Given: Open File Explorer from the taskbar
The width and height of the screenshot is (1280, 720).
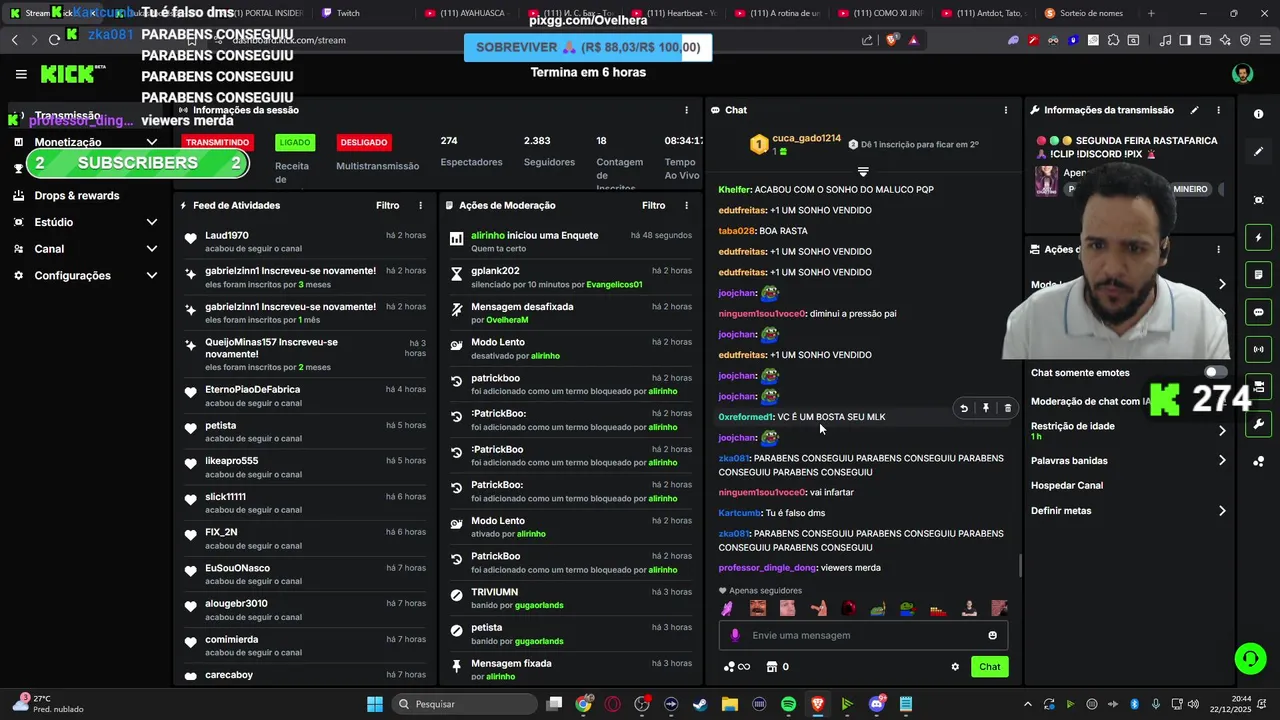Looking at the screenshot, I should (729, 704).
